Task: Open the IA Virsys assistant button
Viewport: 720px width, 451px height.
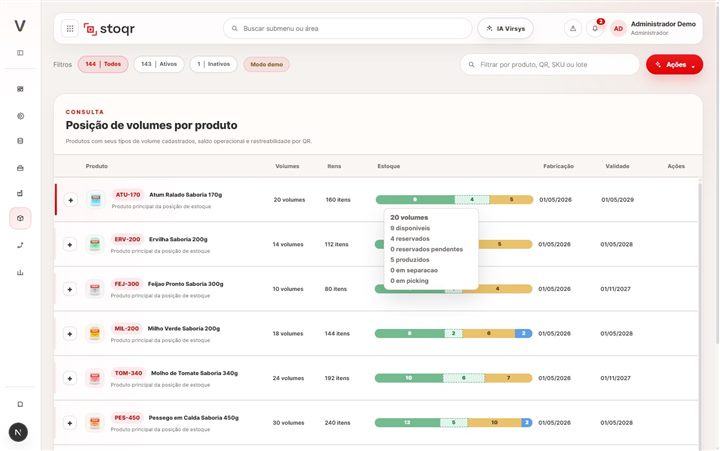Action: click(506, 28)
